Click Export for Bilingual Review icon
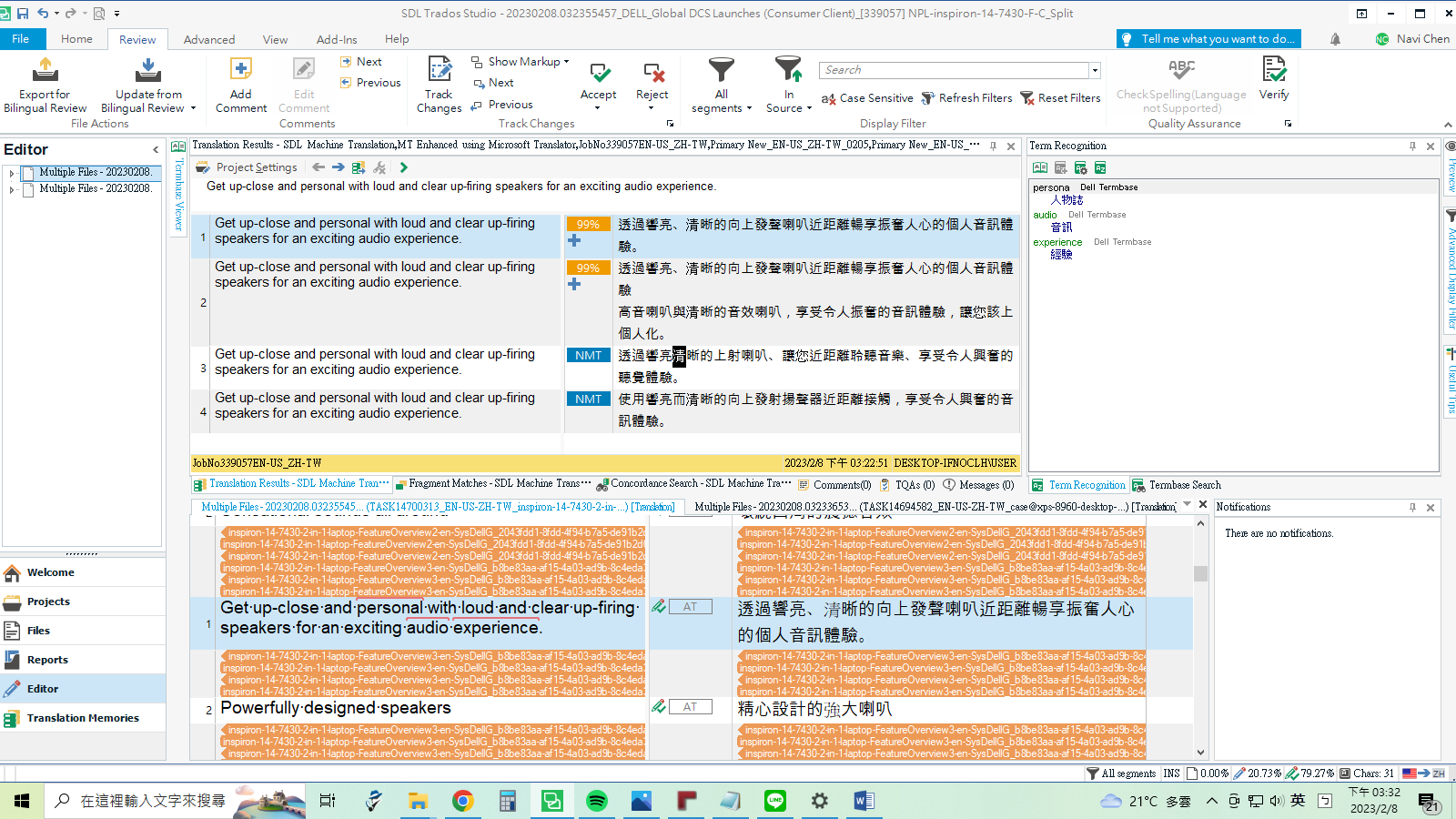 coord(45,70)
